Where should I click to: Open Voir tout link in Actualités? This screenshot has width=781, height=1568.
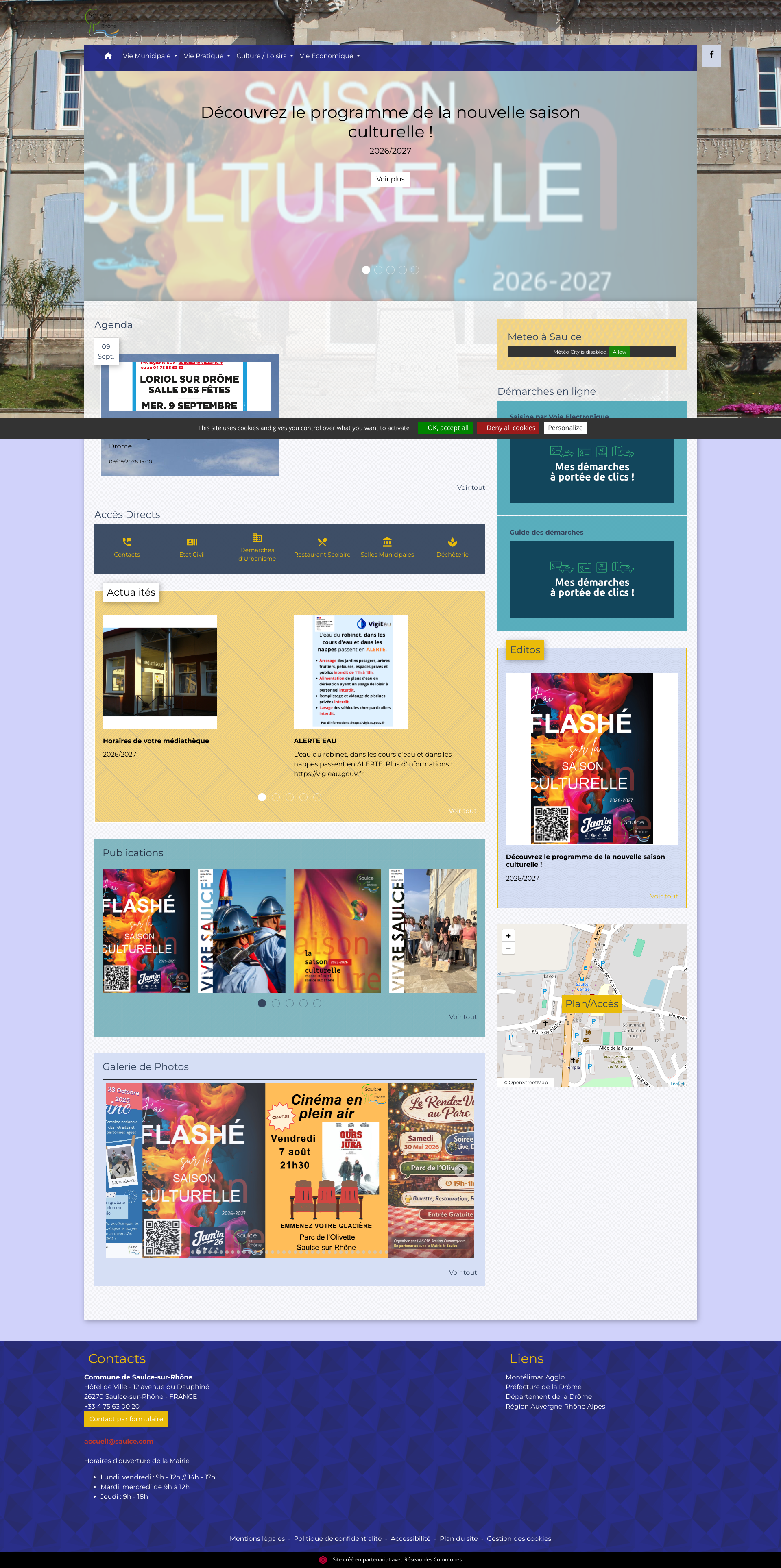(x=462, y=811)
